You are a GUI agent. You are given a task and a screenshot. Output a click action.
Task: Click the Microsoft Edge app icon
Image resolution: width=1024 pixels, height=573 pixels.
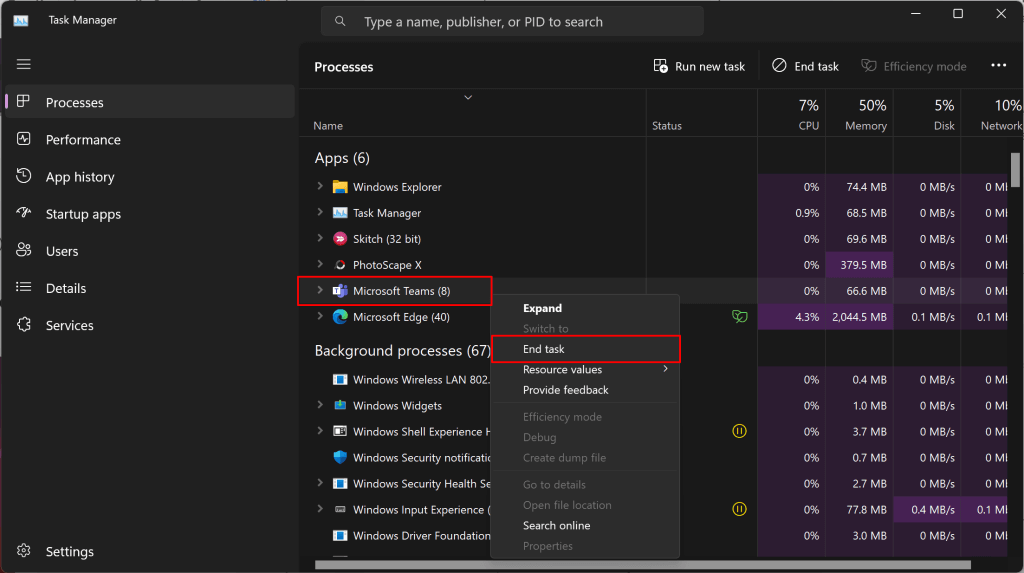tap(340, 317)
